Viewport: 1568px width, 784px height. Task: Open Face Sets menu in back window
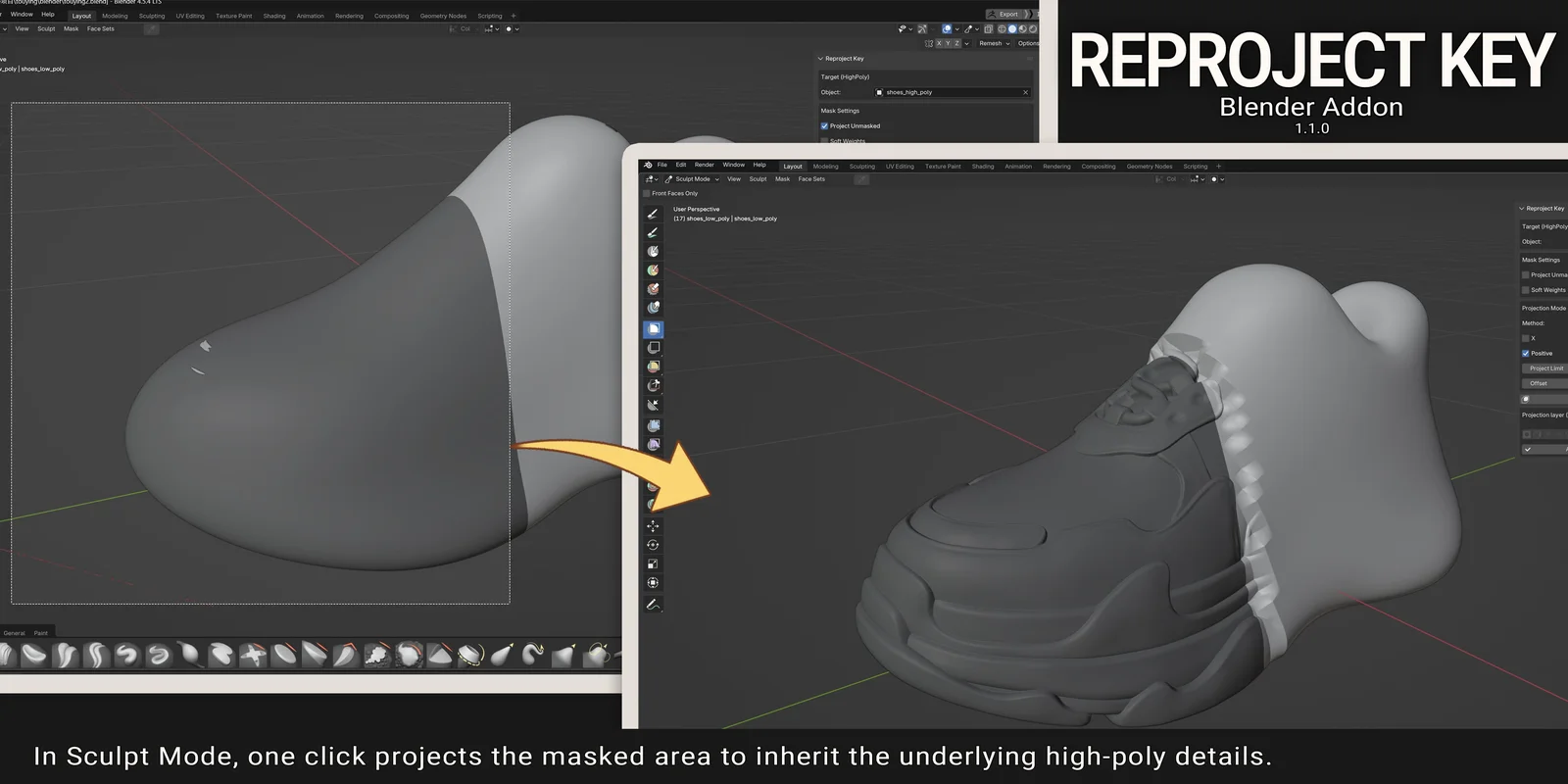(101, 28)
